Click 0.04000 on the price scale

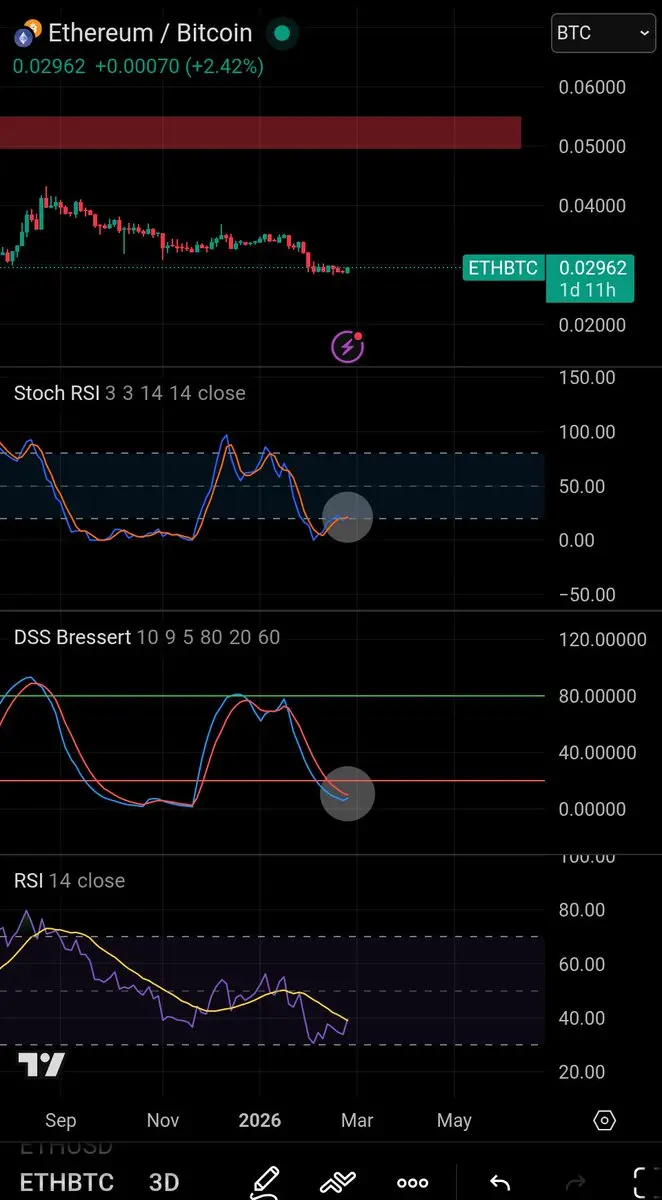[592, 206]
